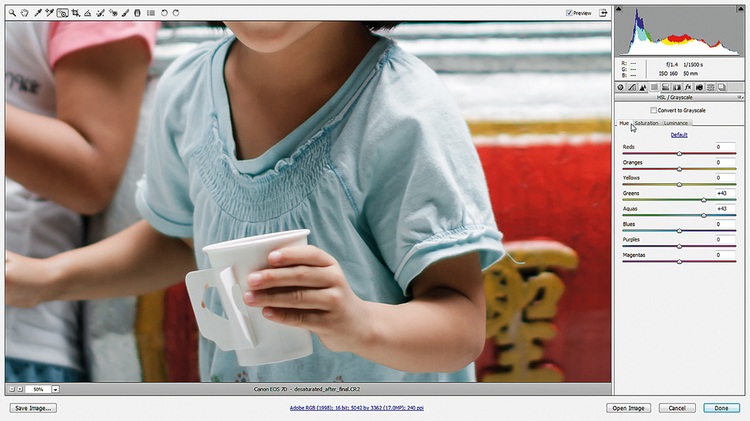The width and height of the screenshot is (750, 421).
Task: Select the Hand tool
Action: point(24,13)
